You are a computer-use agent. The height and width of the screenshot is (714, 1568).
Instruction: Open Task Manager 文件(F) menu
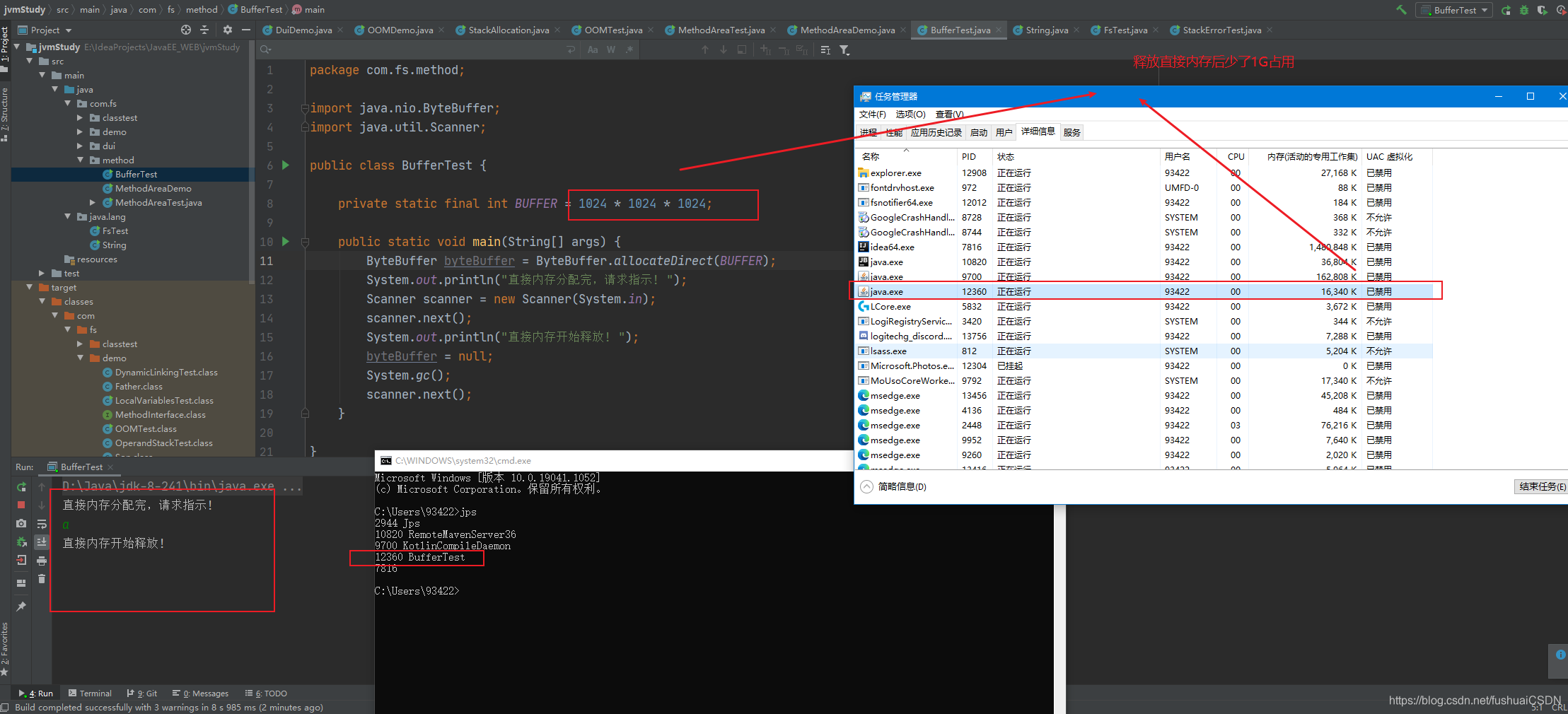click(x=872, y=114)
